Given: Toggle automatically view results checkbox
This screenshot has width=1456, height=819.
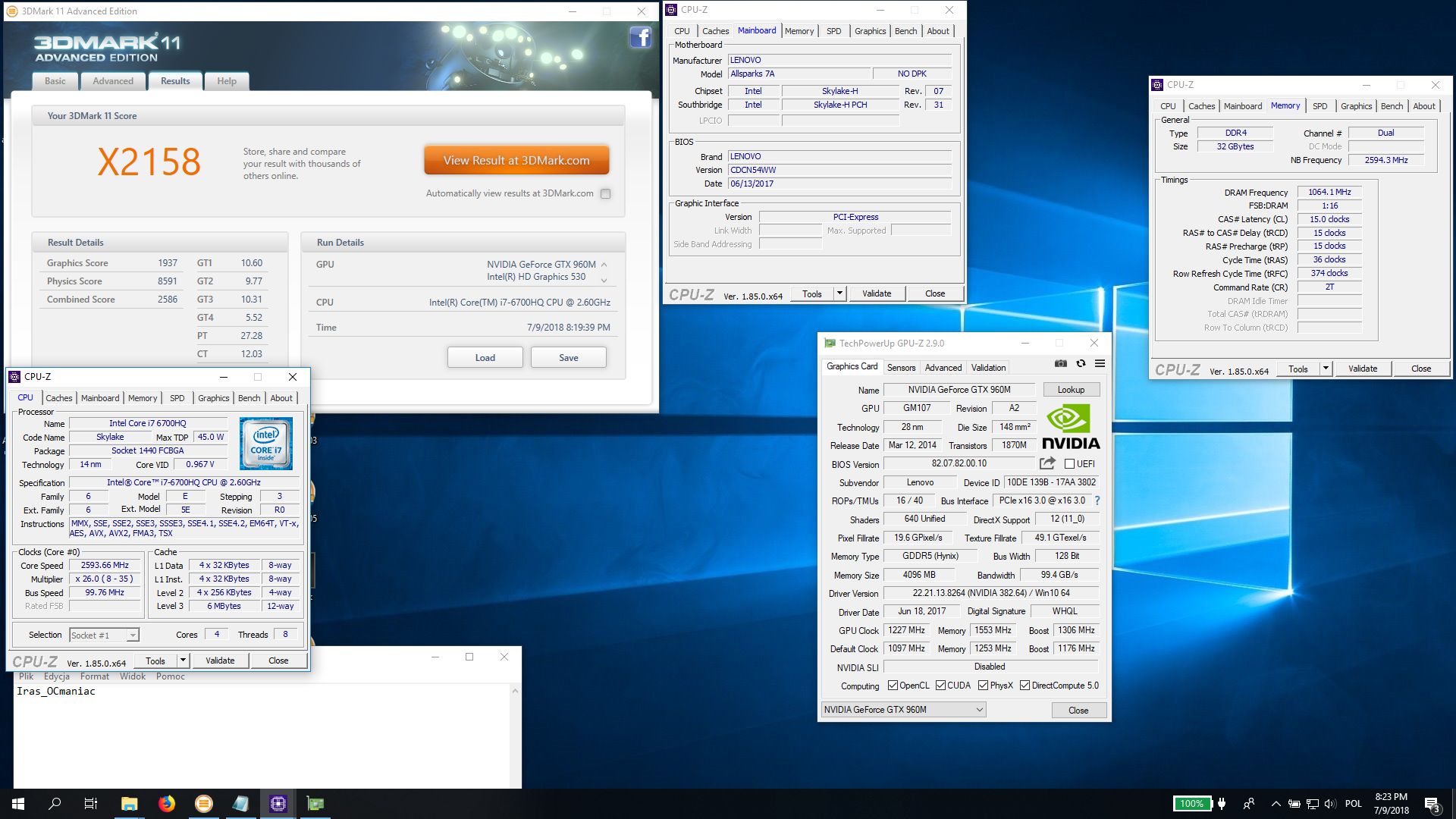Looking at the screenshot, I should click(x=605, y=193).
